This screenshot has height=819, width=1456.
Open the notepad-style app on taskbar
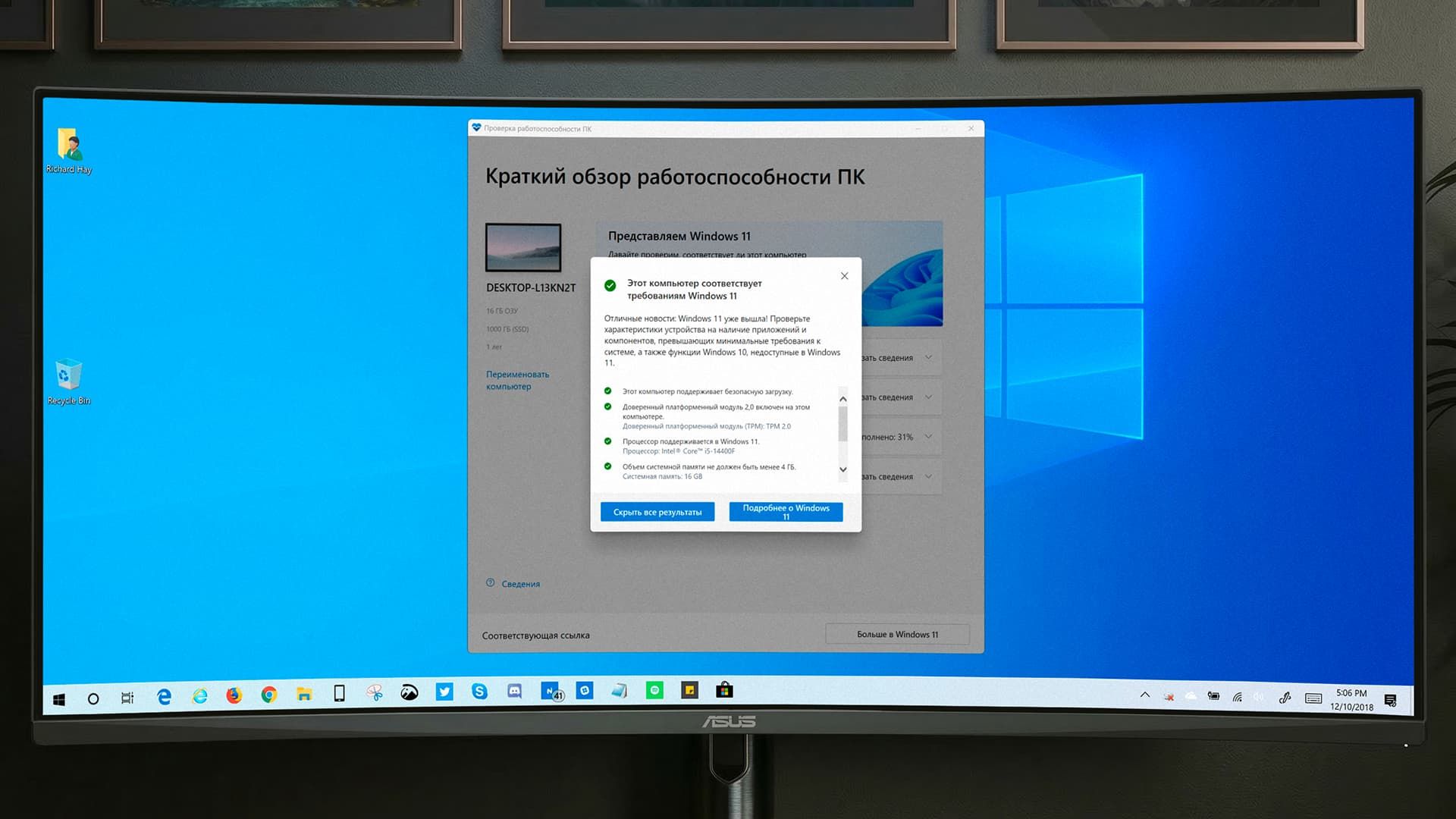[x=620, y=690]
